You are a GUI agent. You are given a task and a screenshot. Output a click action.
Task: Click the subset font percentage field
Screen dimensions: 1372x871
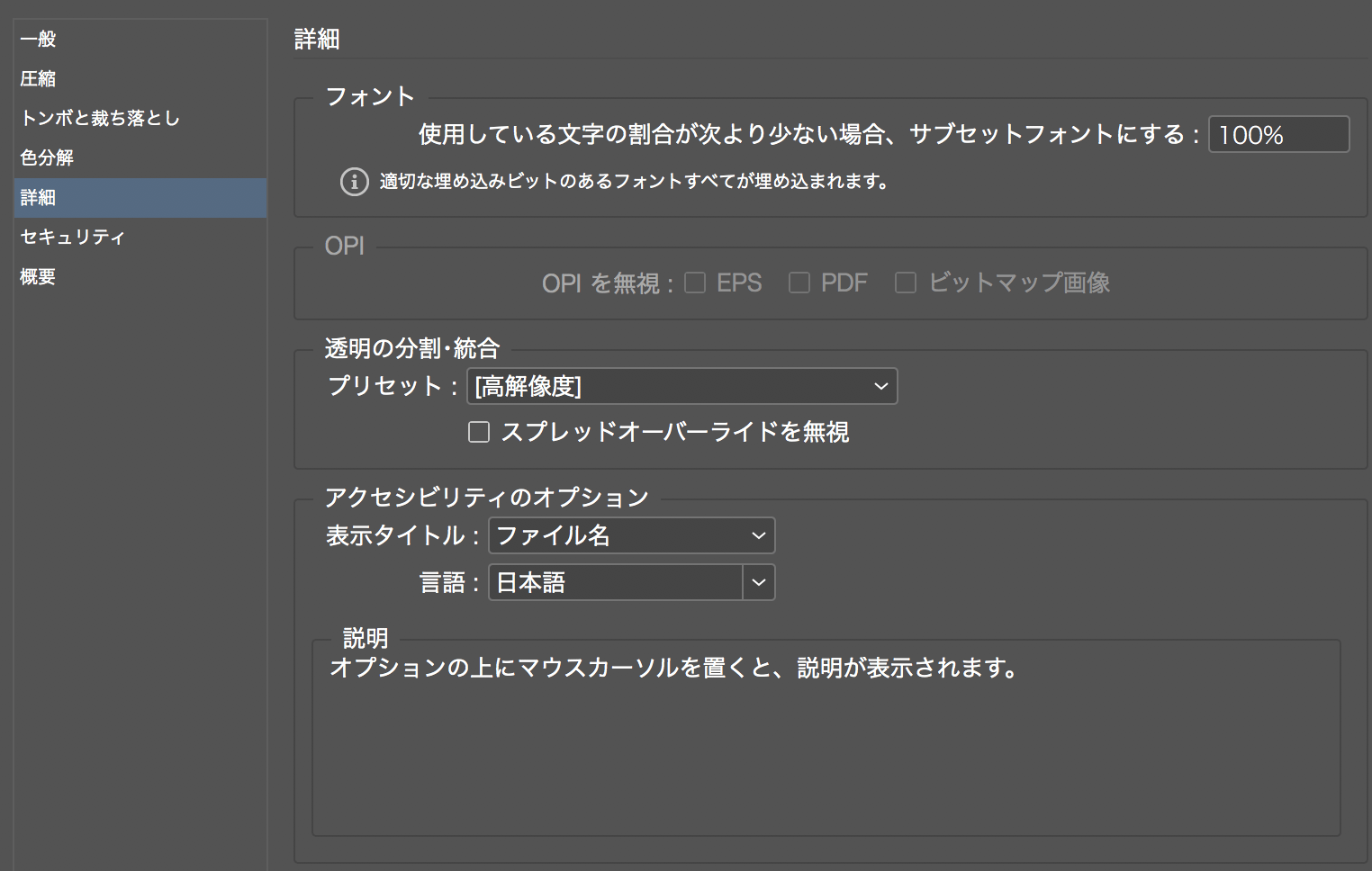point(1278,135)
